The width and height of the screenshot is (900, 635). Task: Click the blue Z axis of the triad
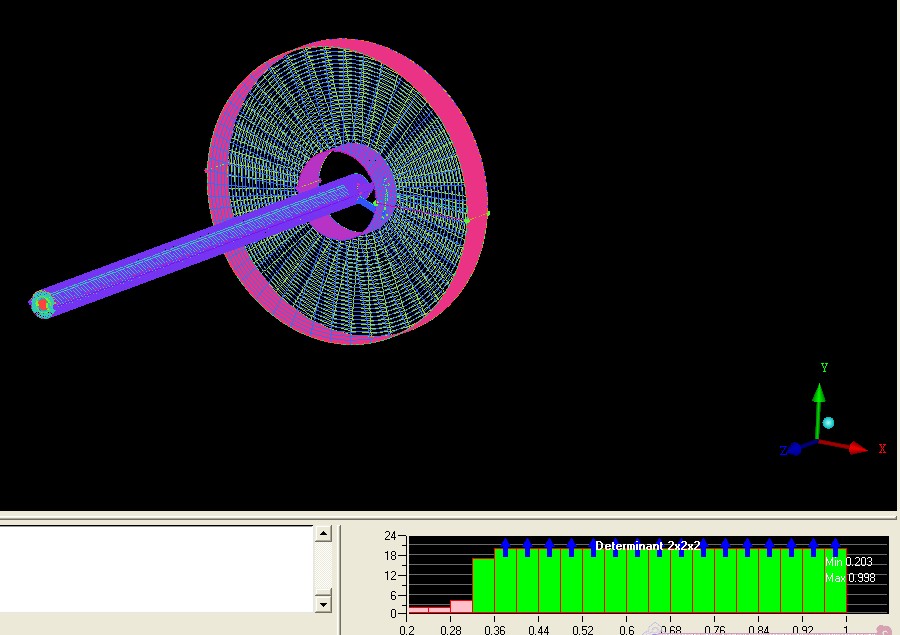[x=795, y=449]
